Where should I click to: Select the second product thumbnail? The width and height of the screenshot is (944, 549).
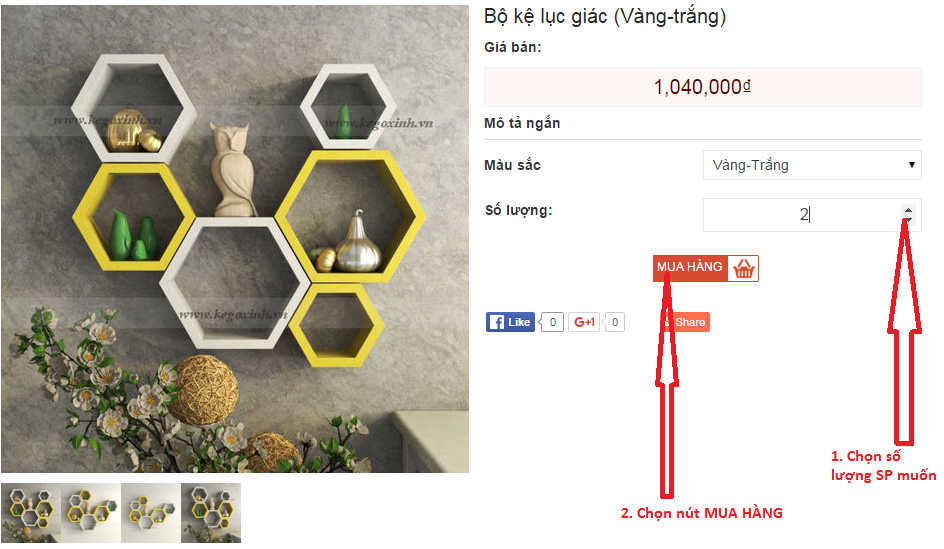click(91, 513)
